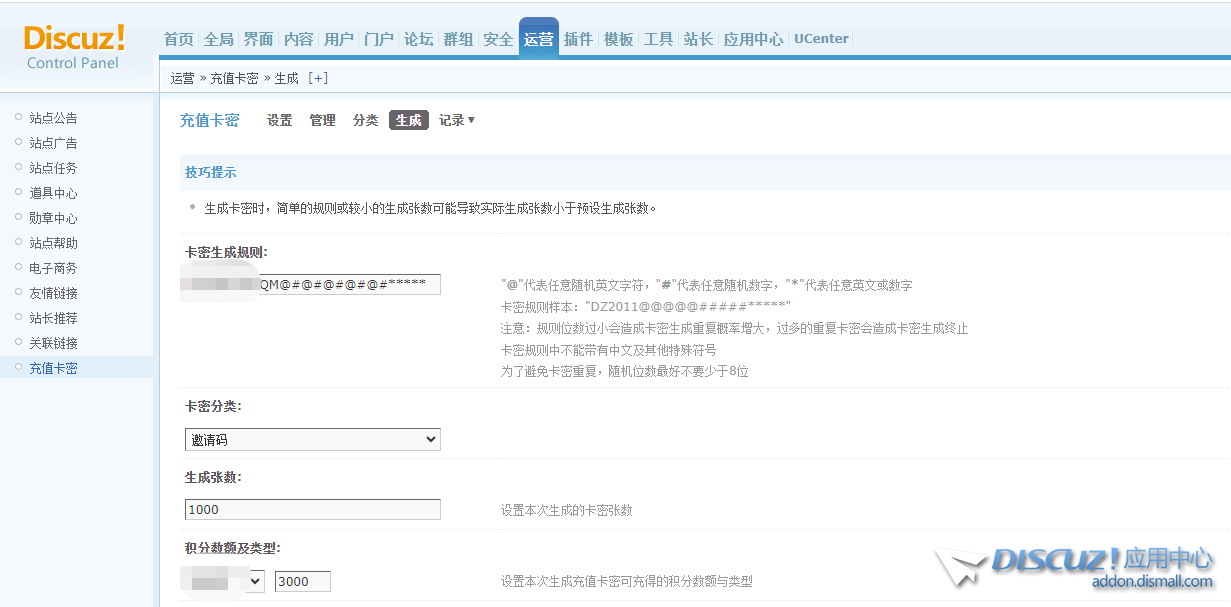Select the 设置 sub-tab
The image size is (1231, 607).
pyautogui.click(x=279, y=120)
